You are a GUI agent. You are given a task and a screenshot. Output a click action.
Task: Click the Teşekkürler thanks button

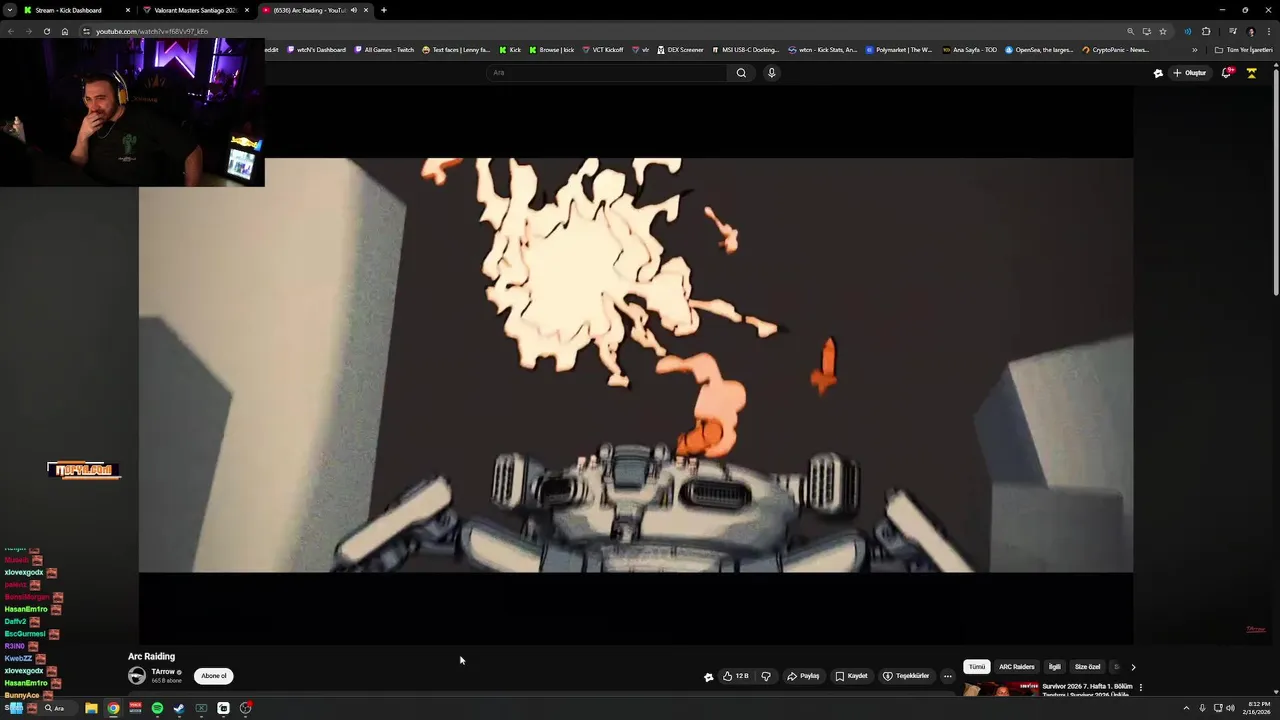tap(905, 676)
